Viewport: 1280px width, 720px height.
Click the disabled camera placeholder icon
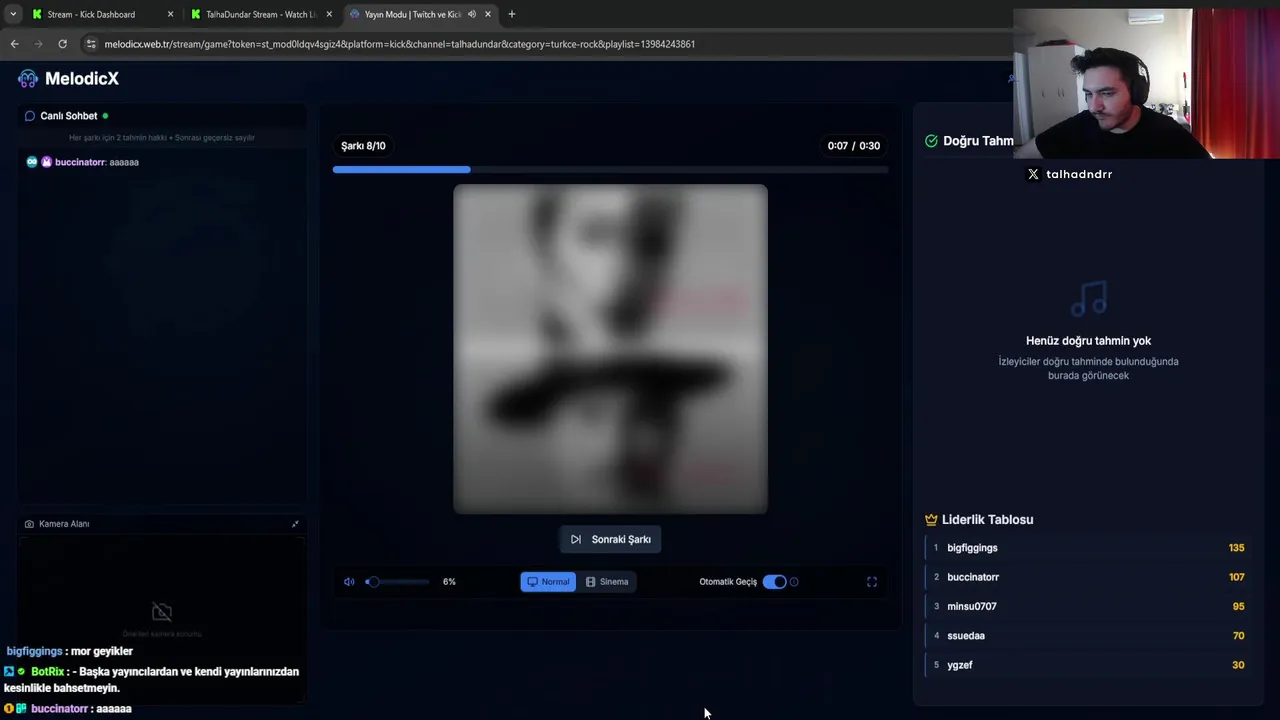(x=162, y=611)
